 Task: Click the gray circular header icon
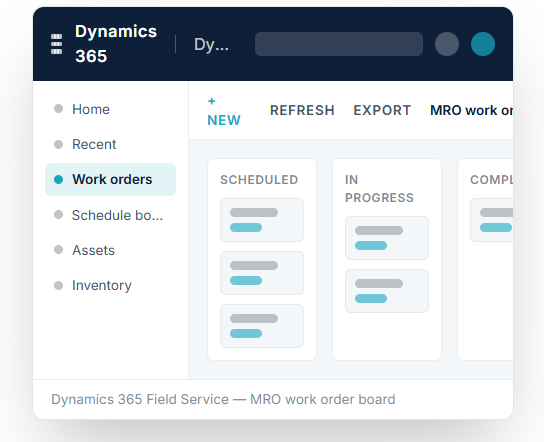click(447, 44)
